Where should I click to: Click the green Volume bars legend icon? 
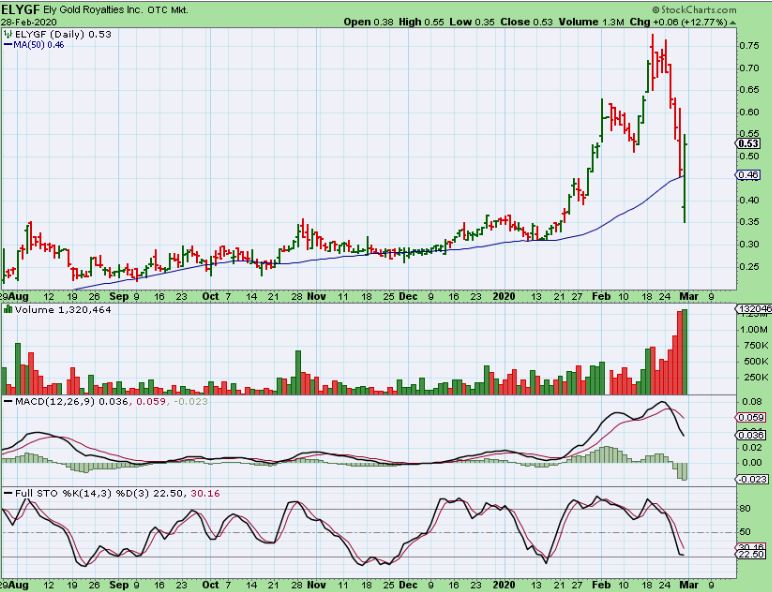[x=7, y=310]
